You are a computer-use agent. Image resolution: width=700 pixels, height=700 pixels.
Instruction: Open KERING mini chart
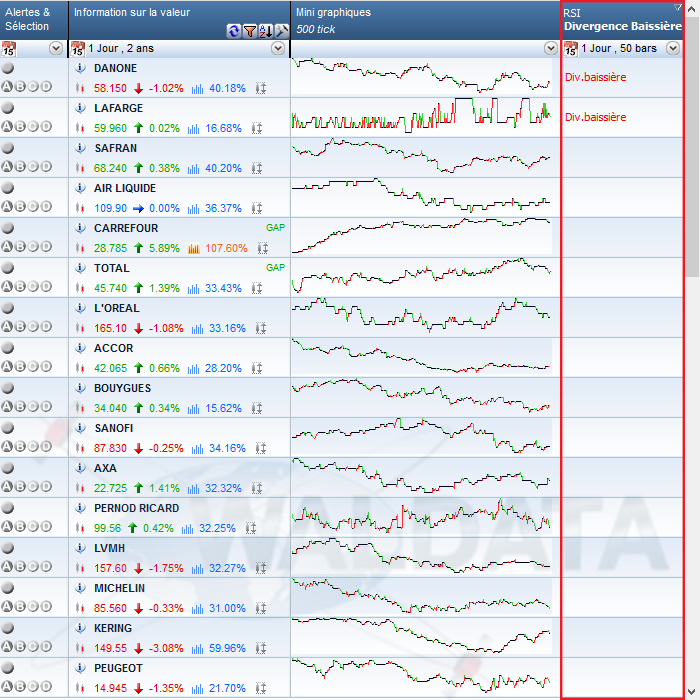coord(422,637)
